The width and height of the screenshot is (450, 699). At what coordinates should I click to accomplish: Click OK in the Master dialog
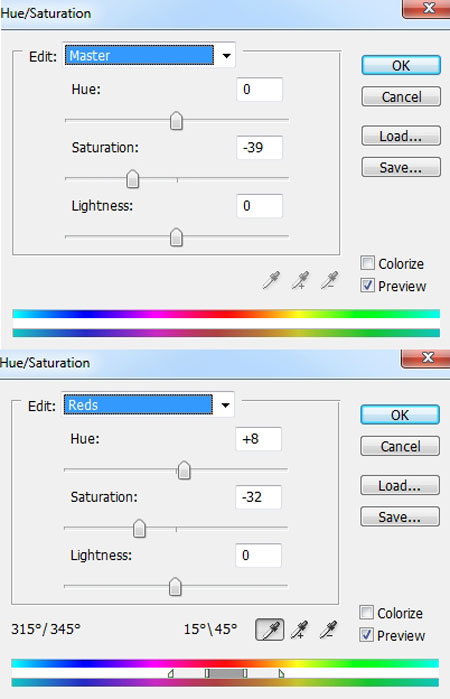pyautogui.click(x=401, y=66)
